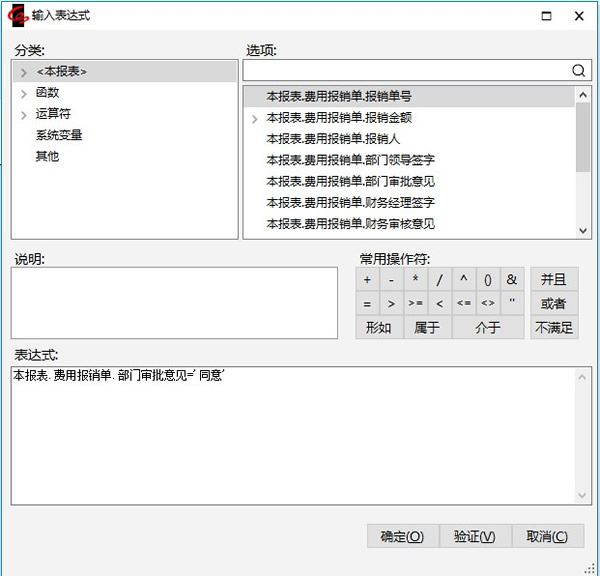Expand the 运算符 category node
This screenshot has width=600, height=576.
[24, 115]
